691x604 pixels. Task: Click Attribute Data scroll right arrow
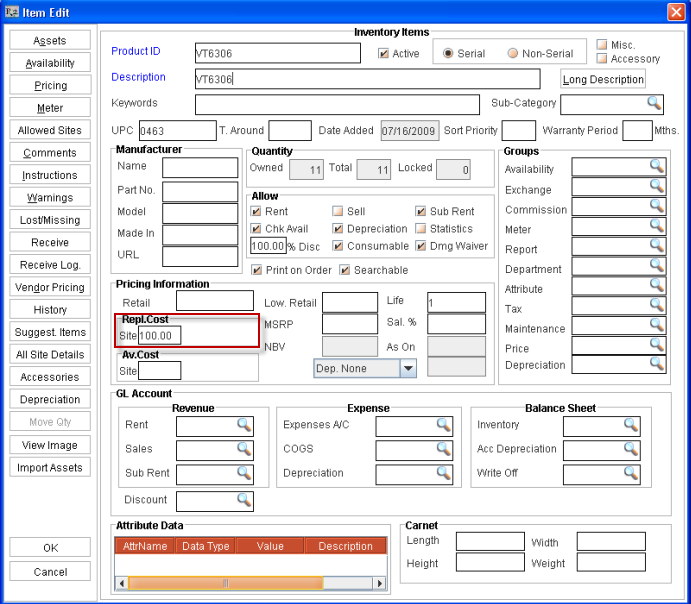[x=379, y=583]
